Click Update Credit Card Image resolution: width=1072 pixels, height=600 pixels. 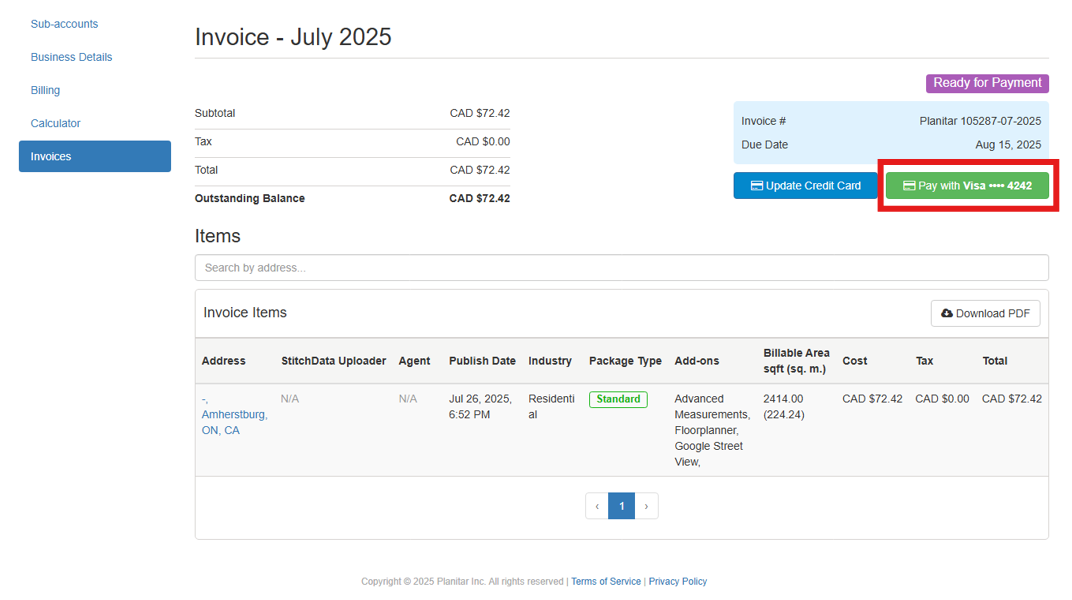coord(806,185)
